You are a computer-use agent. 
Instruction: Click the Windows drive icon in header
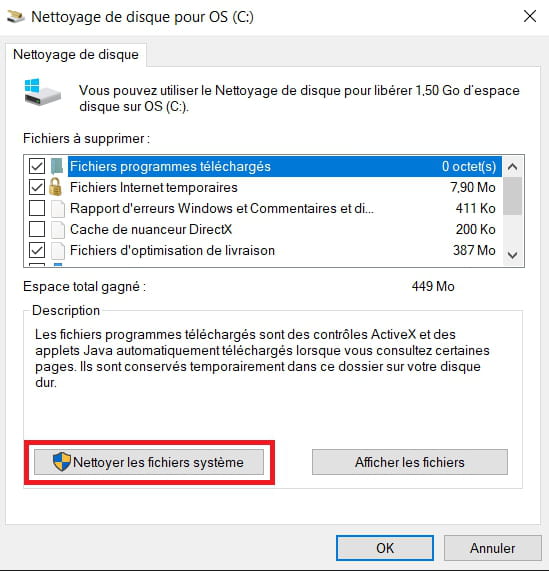pyautogui.click(x=42, y=92)
